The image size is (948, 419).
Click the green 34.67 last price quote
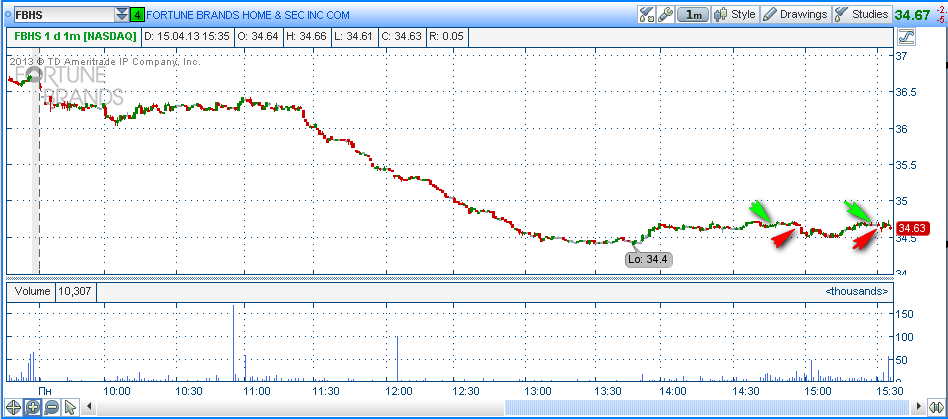(x=912, y=15)
